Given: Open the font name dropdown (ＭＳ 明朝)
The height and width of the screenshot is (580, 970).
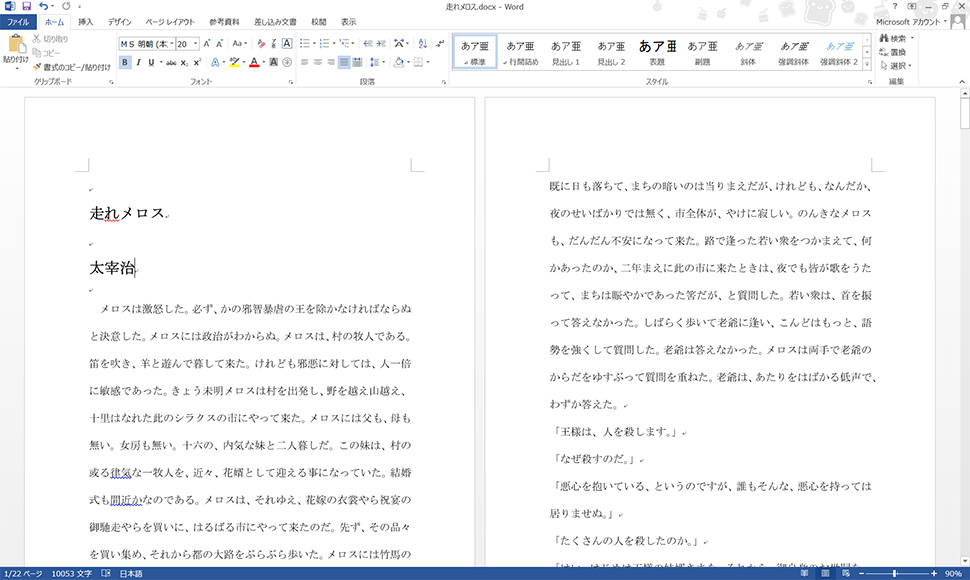Looking at the screenshot, I should coord(171,44).
